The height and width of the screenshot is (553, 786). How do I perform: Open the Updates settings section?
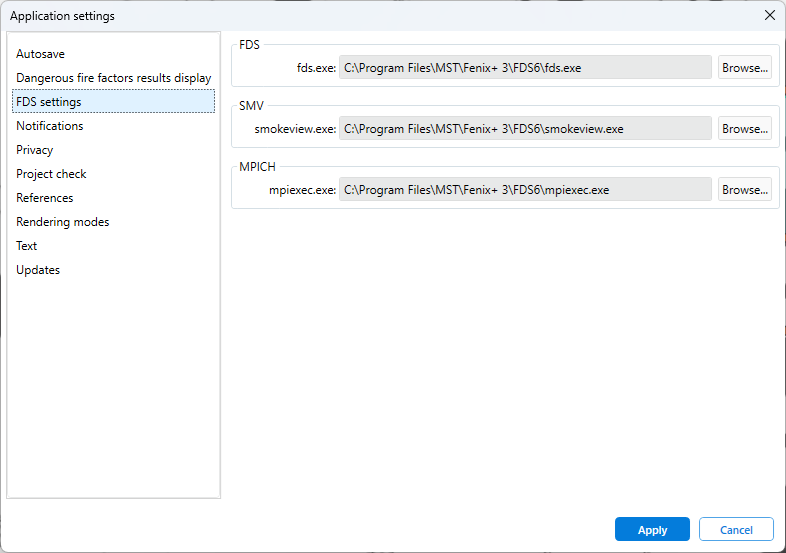click(38, 270)
